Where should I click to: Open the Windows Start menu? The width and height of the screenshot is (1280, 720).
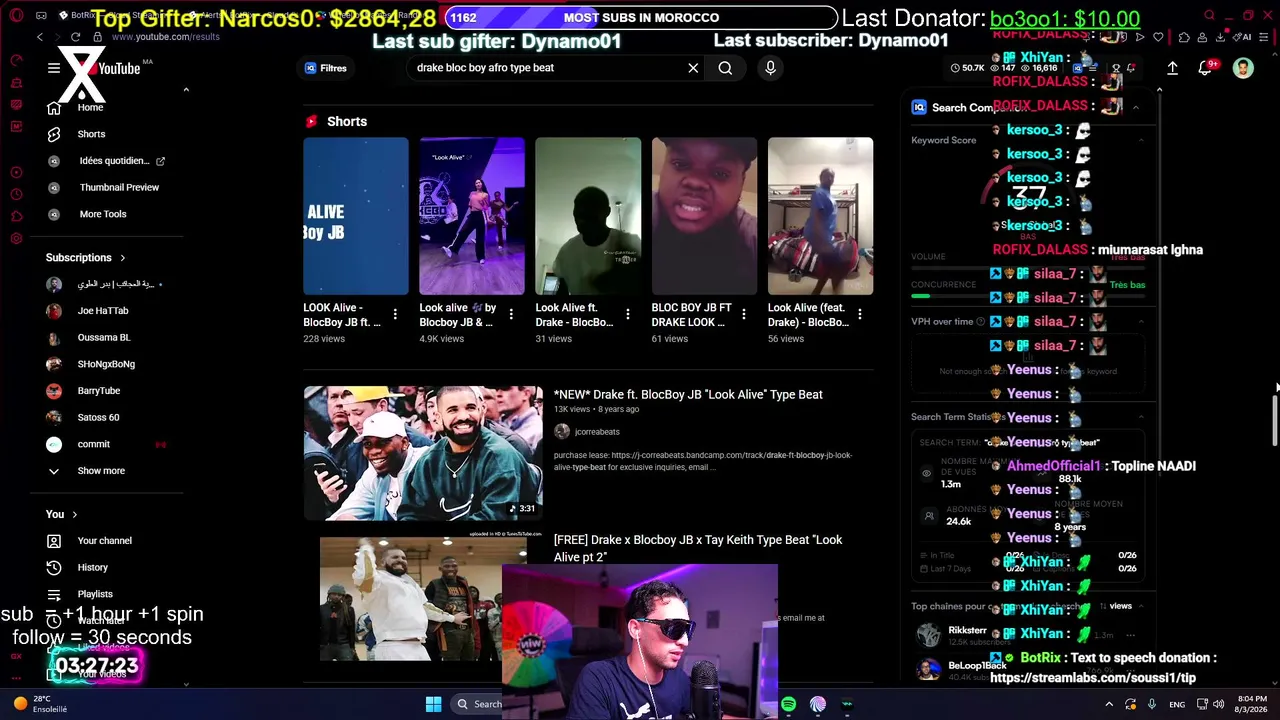click(433, 704)
